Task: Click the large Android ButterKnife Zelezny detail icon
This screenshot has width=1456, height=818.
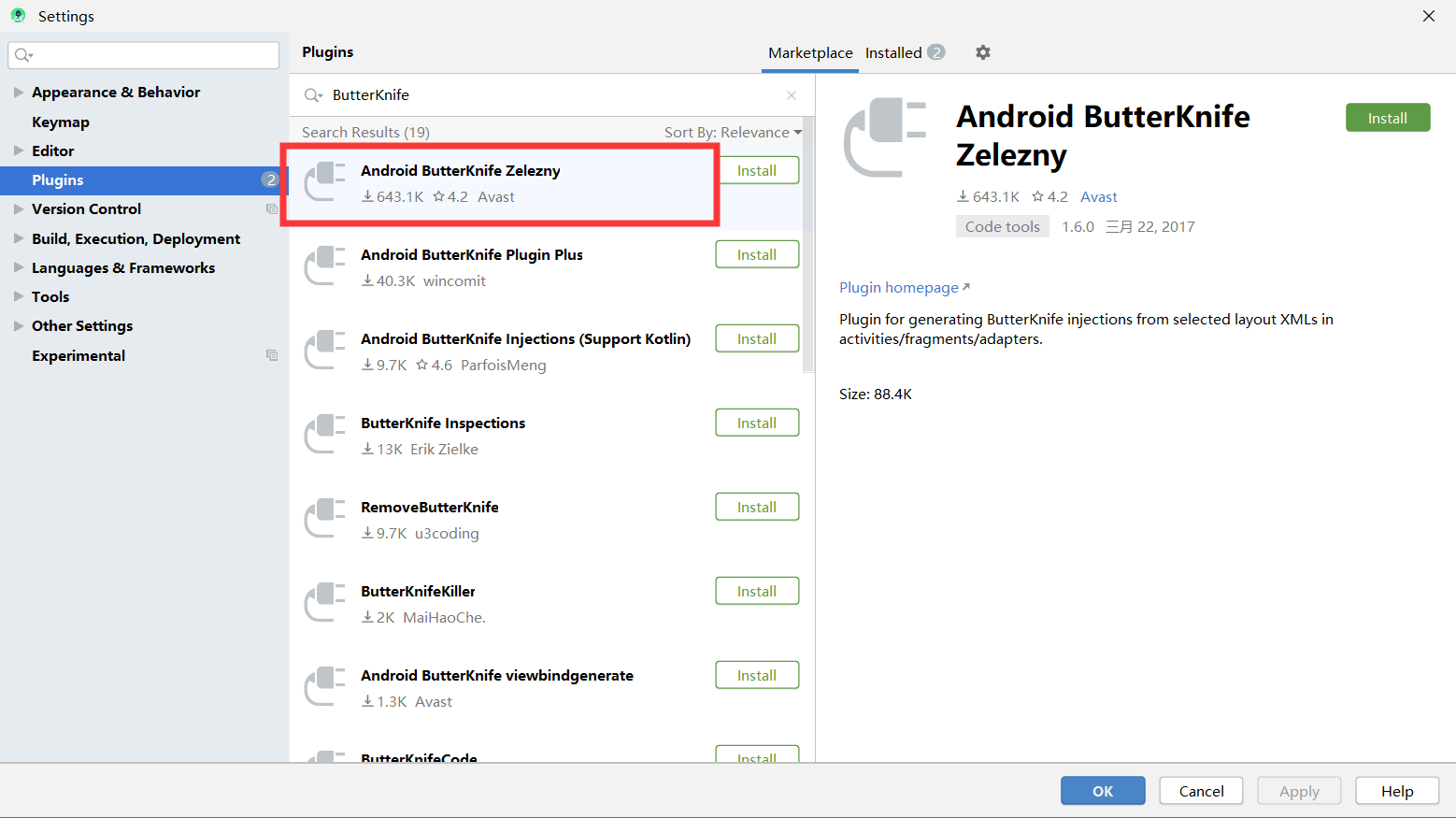Action: point(885,137)
